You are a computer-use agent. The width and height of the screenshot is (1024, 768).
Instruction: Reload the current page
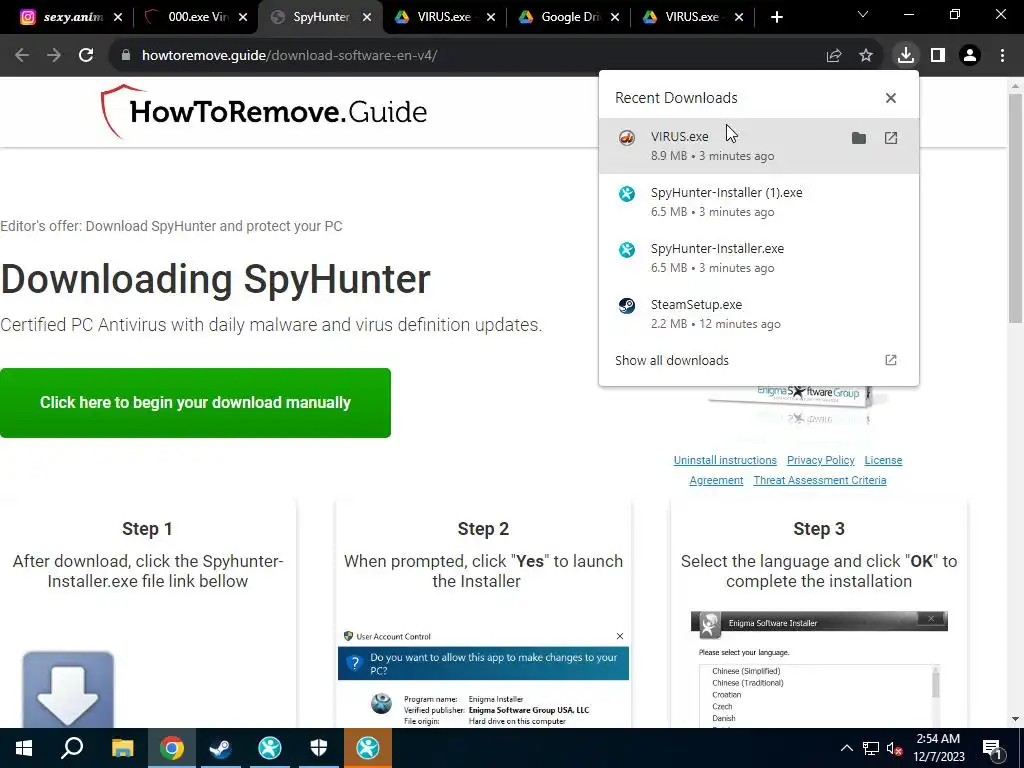pos(86,56)
